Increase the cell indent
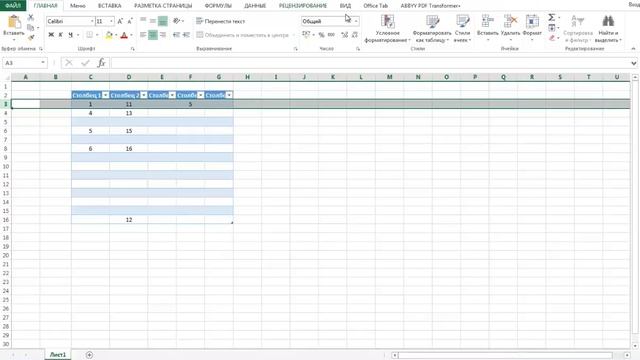Screen dimensions: 640x360 186,35
